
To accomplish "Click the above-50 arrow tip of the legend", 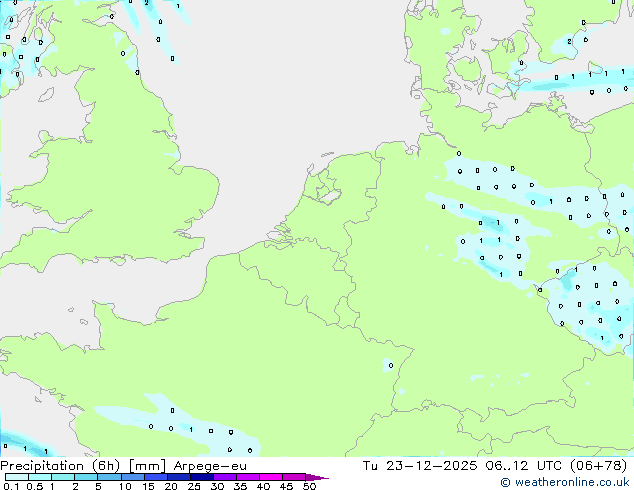I will pyautogui.click(x=317, y=477).
